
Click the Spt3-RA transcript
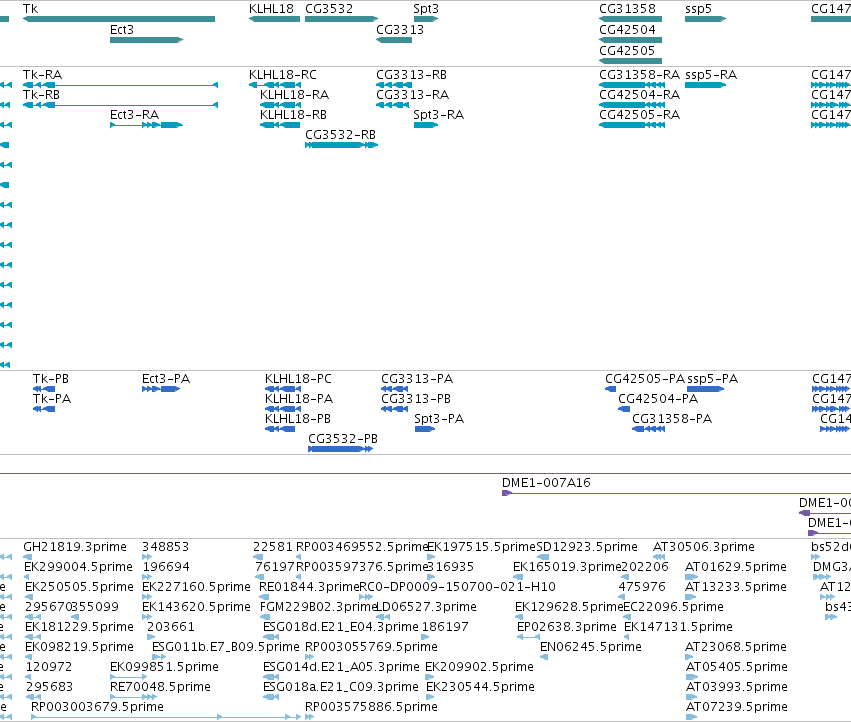[426, 125]
